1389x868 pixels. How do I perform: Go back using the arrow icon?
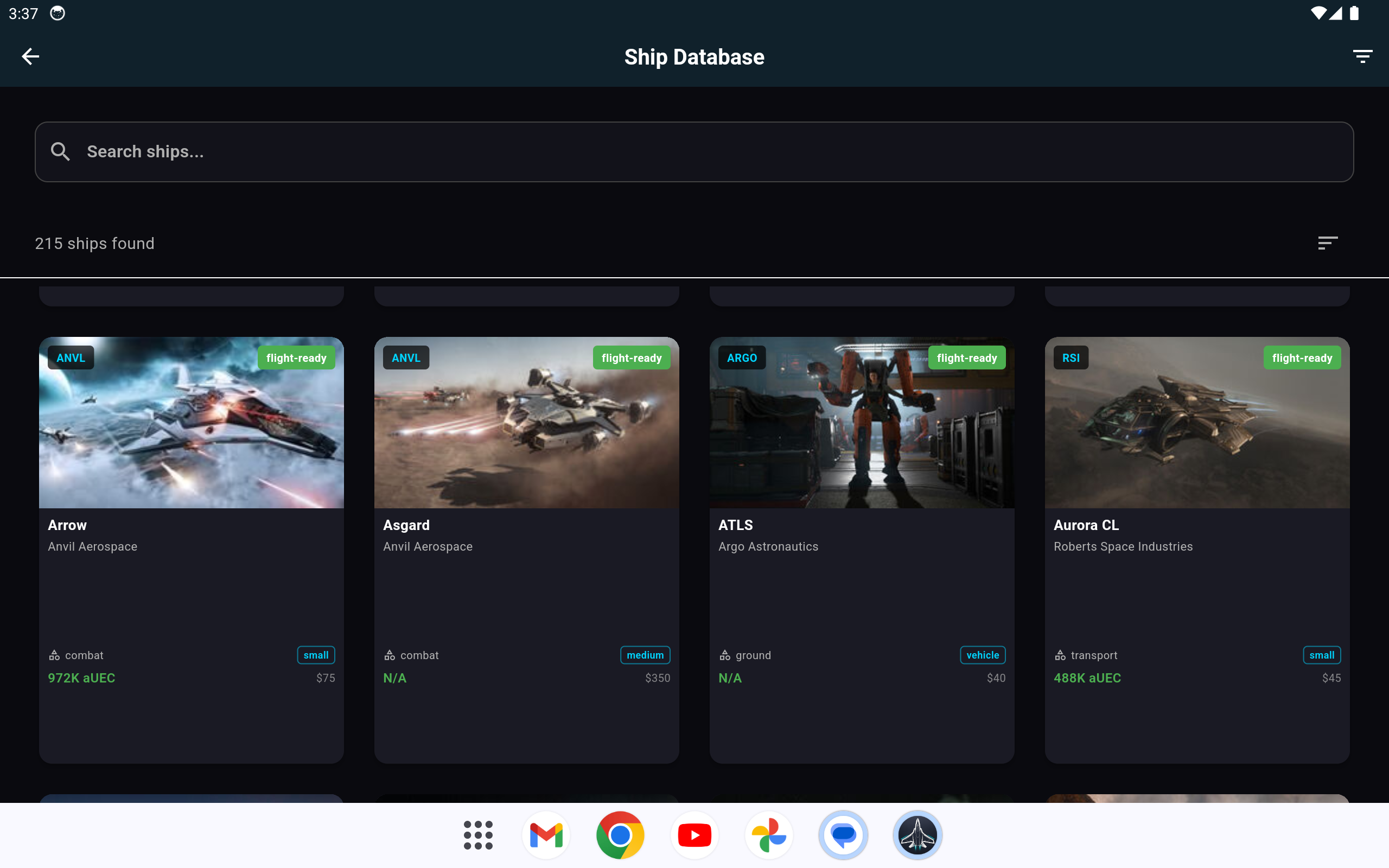[30, 56]
